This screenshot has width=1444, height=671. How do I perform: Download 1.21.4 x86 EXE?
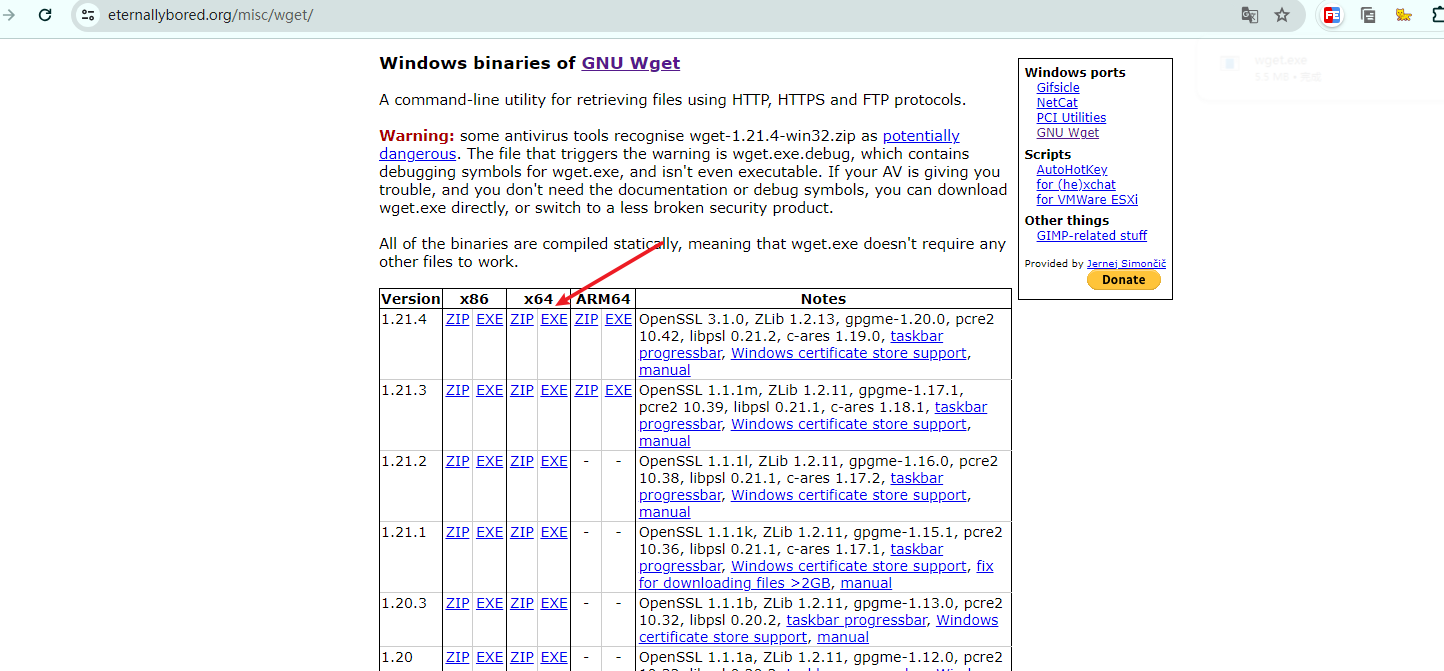490,319
